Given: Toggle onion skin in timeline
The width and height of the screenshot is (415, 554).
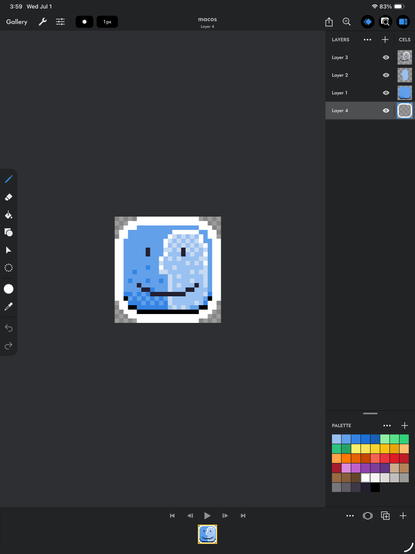Looking at the screenshot, I should coord(368,516).
